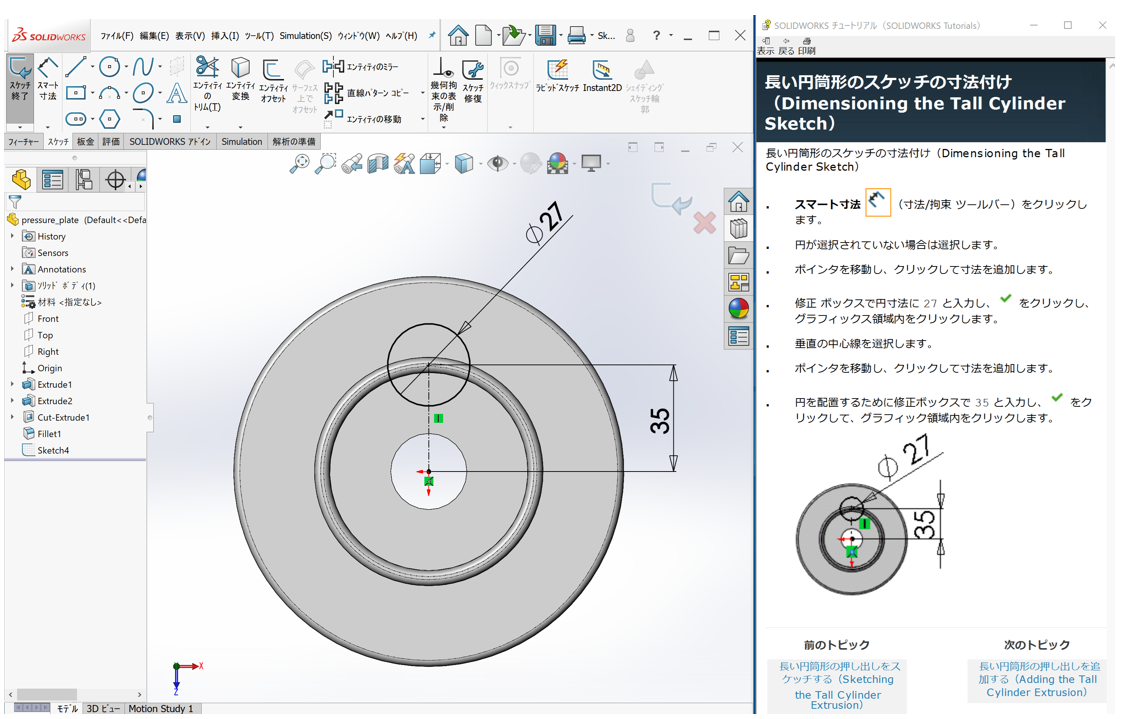Select the Sketch Text (A) tool
Image resolution: width=1126 pixels, height=719 pixels.
(177, 93)
